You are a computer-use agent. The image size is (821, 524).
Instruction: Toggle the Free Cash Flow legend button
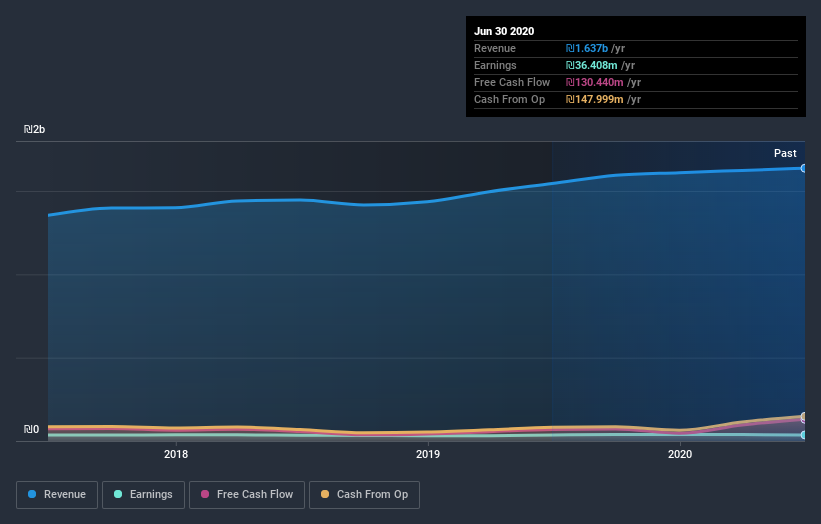click(247, 495)
